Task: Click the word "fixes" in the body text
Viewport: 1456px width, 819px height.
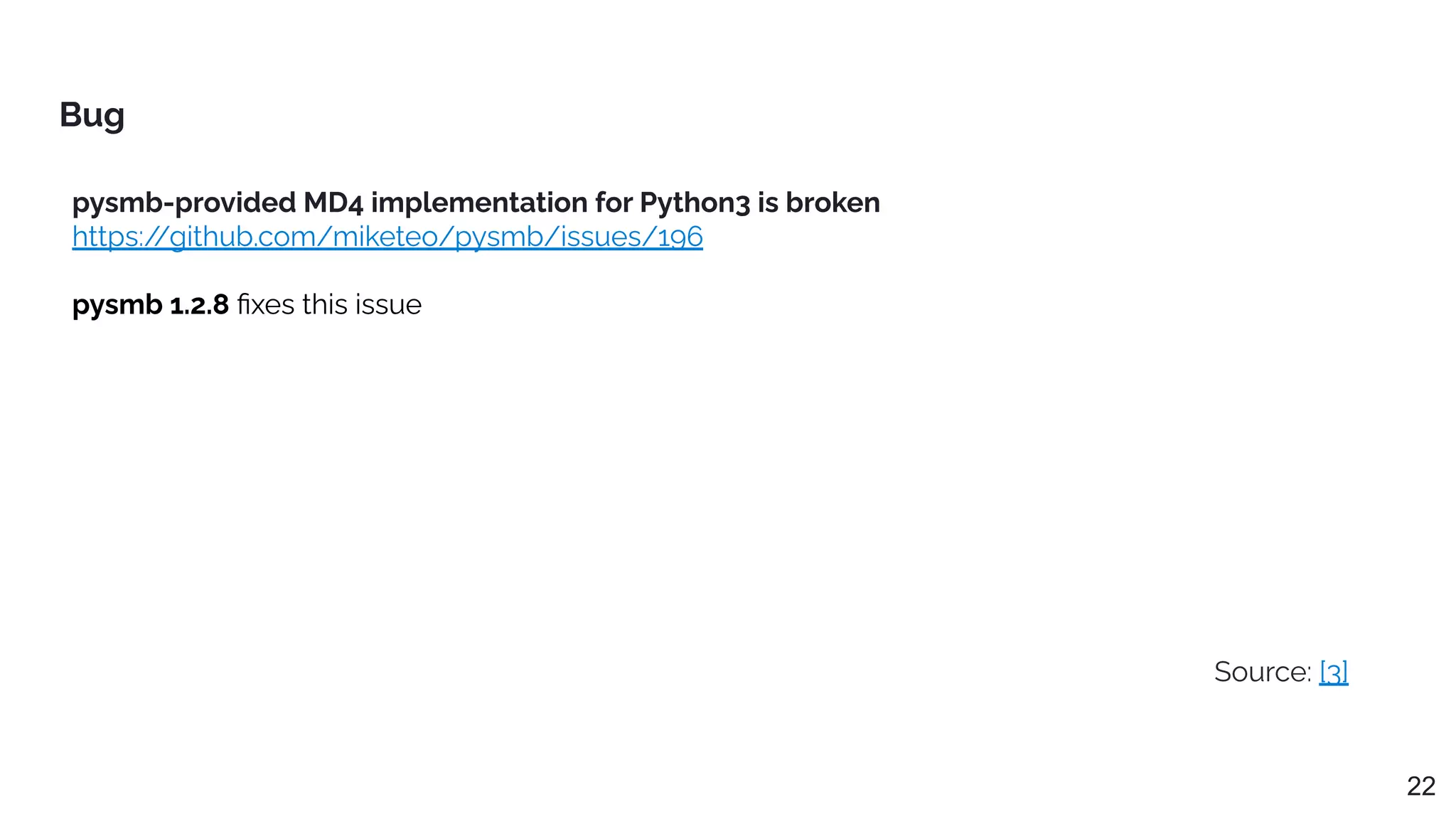Action: [x=265, y=305]
